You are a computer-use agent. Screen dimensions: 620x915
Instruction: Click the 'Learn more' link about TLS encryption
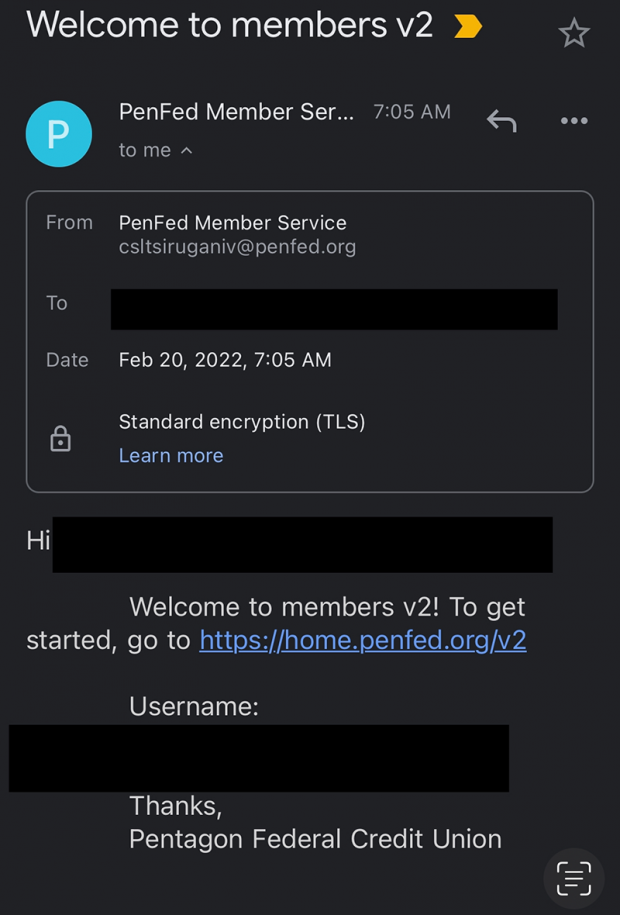[x=170, y=455]
